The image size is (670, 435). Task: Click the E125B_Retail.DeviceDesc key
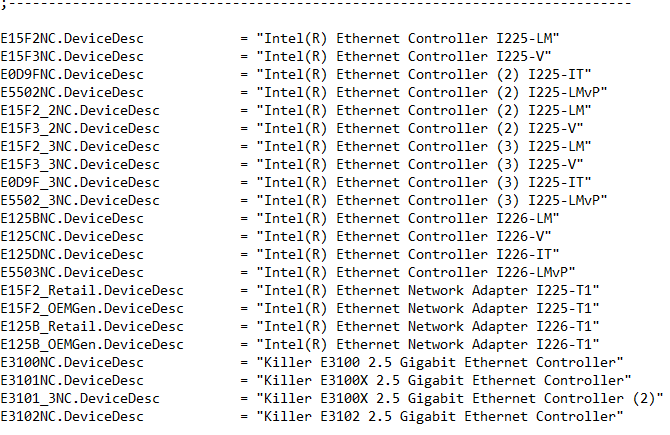coord(92,326)
